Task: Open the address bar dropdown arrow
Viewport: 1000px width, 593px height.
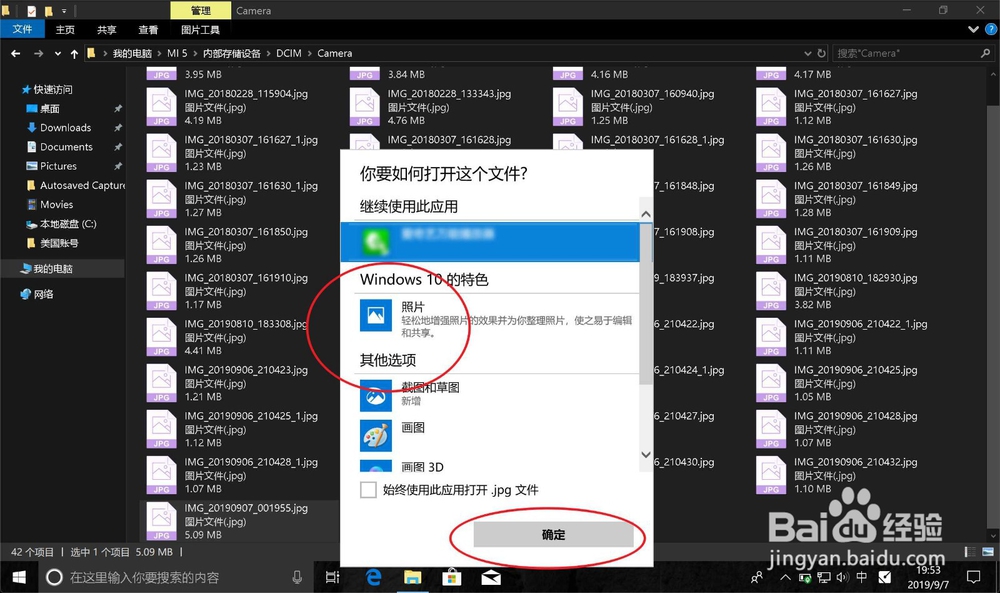Action: [x=806, y=53]
